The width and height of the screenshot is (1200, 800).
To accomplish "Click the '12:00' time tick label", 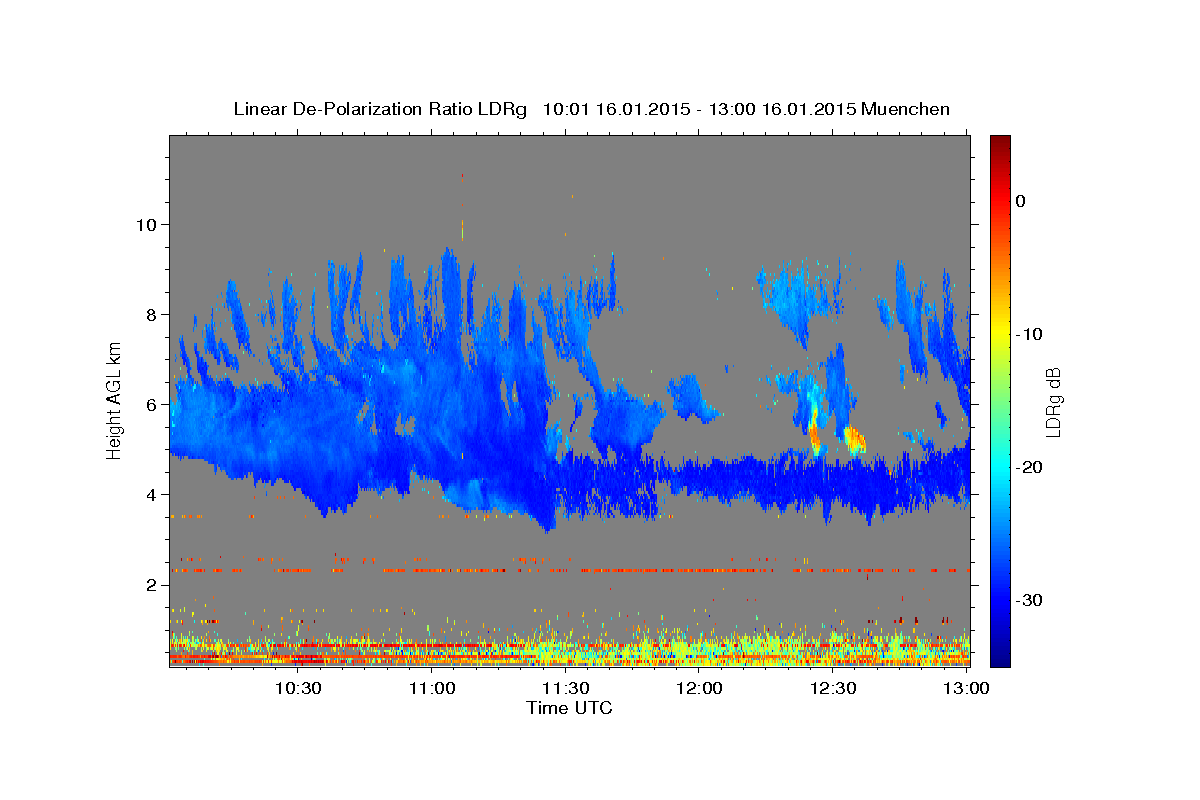I will (x=699, y=688).
